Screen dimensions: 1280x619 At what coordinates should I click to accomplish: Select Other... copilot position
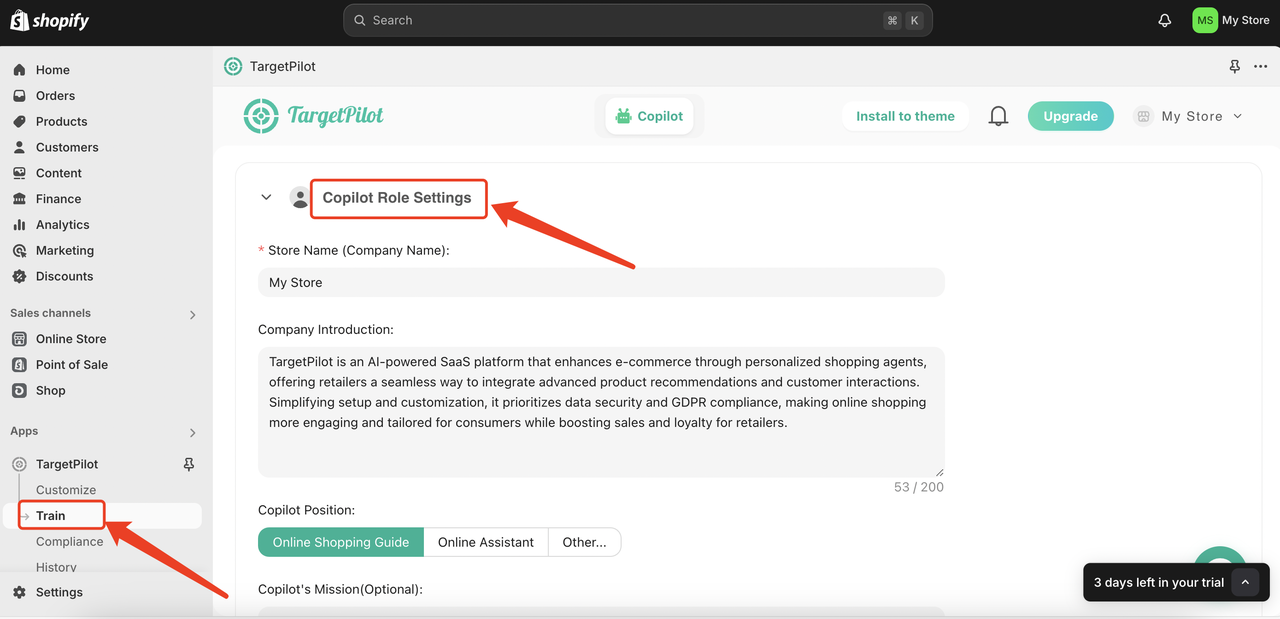click(585, 542)
